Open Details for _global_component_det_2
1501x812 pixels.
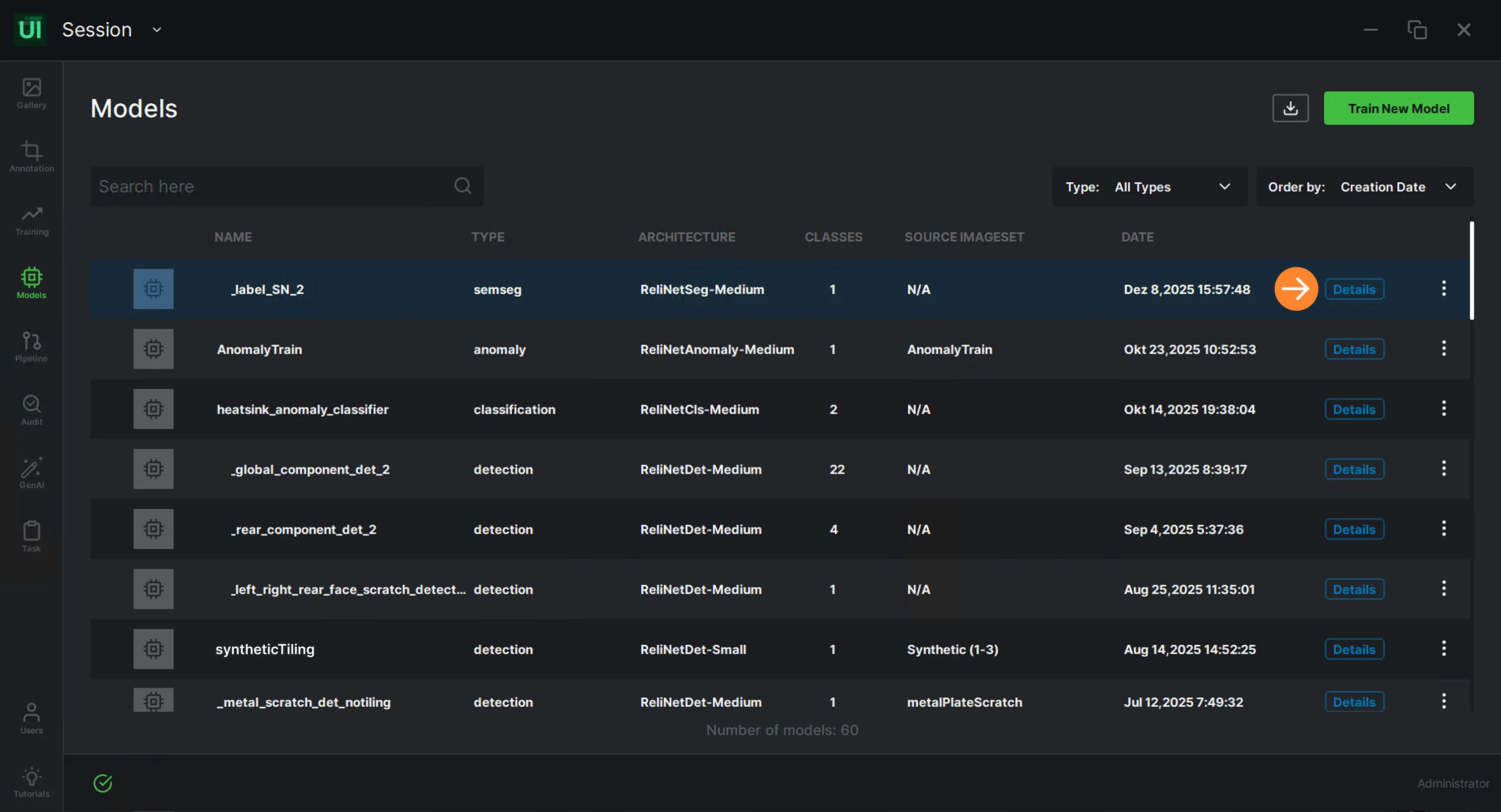tap(1354, 470)
